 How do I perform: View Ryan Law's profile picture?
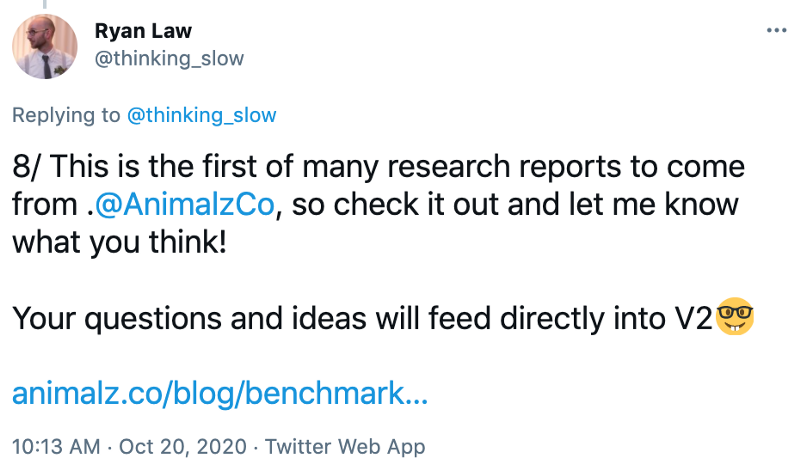[45, 46]
